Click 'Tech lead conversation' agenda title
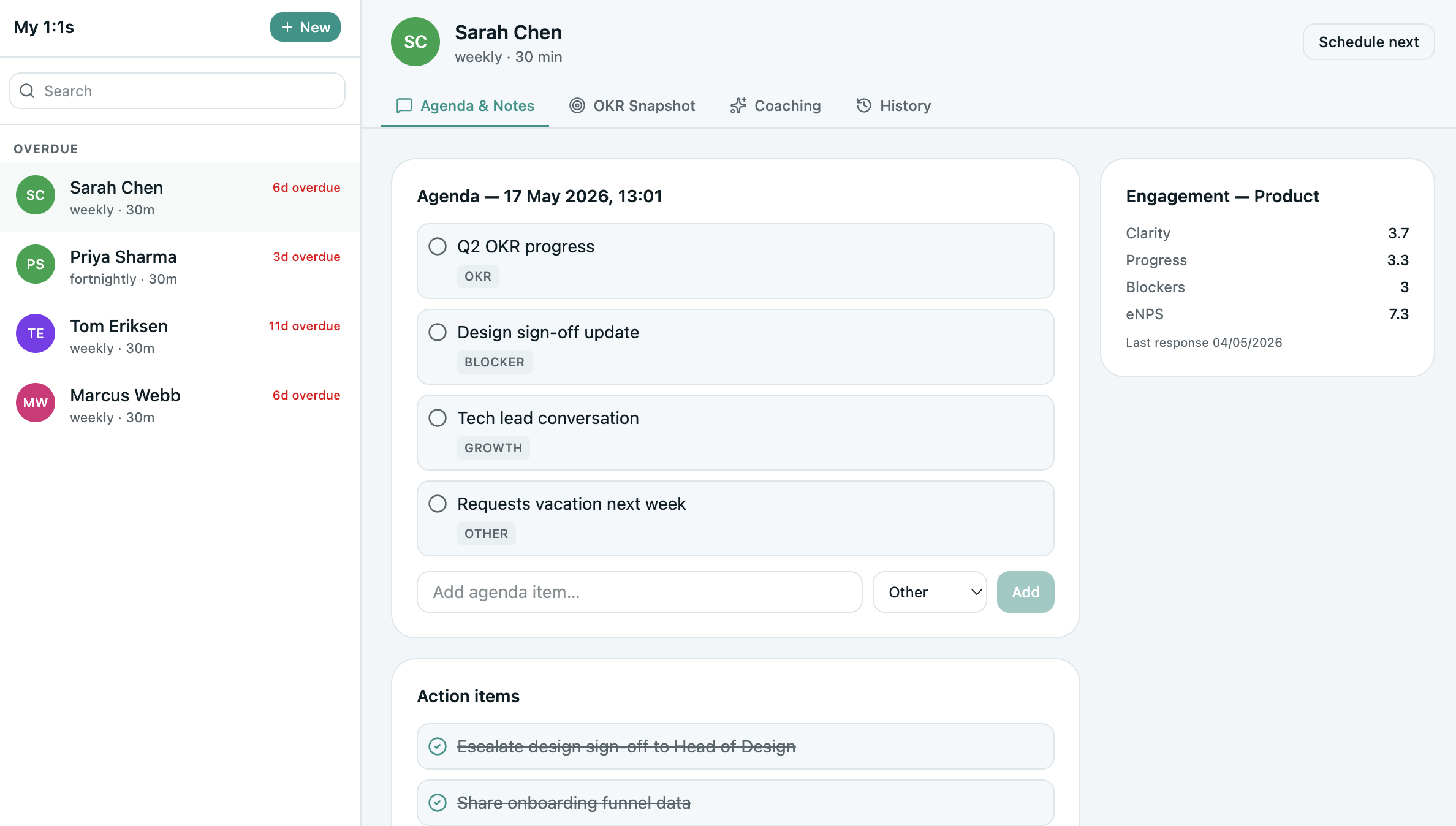Image resolution: width=1456 pixels, height=826 pixels. click(x=548, y=418)
